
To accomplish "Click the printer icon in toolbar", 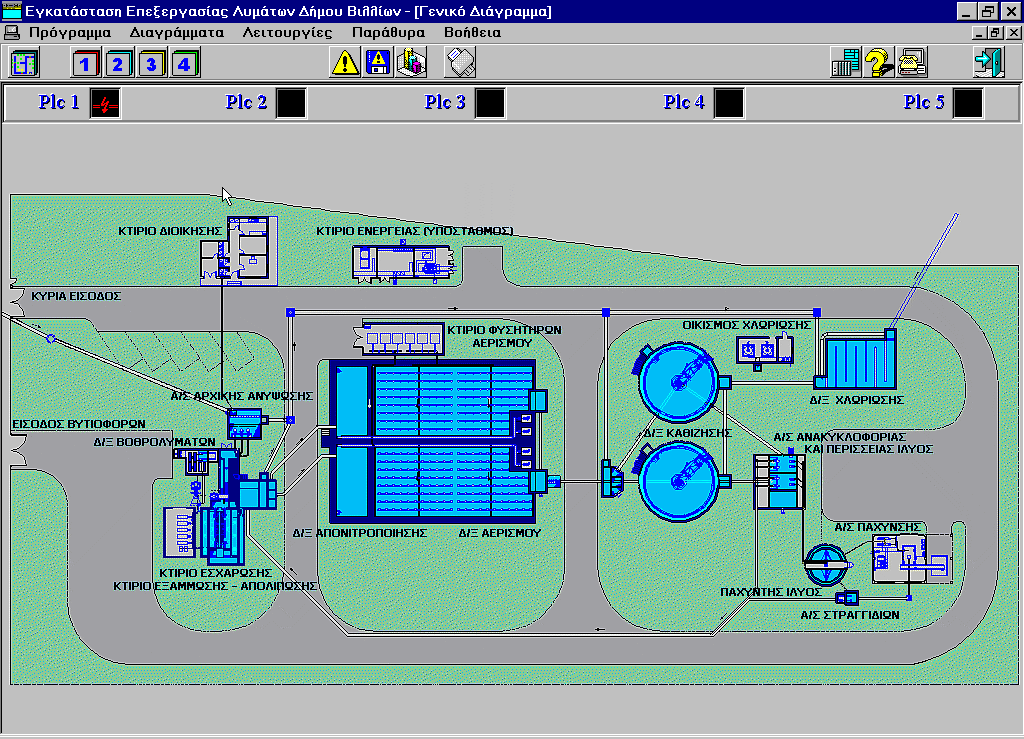I will [912, 63].
